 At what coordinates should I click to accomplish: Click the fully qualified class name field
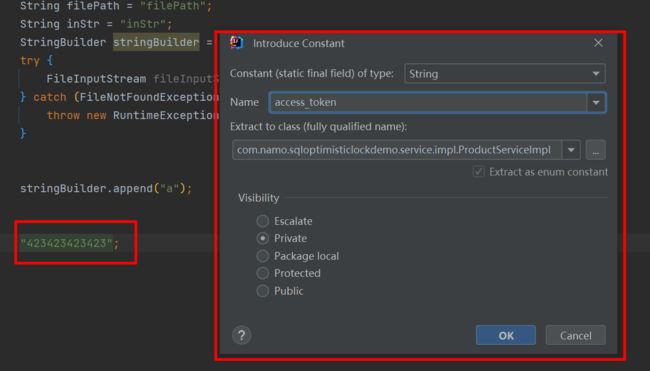pos(397,150)
